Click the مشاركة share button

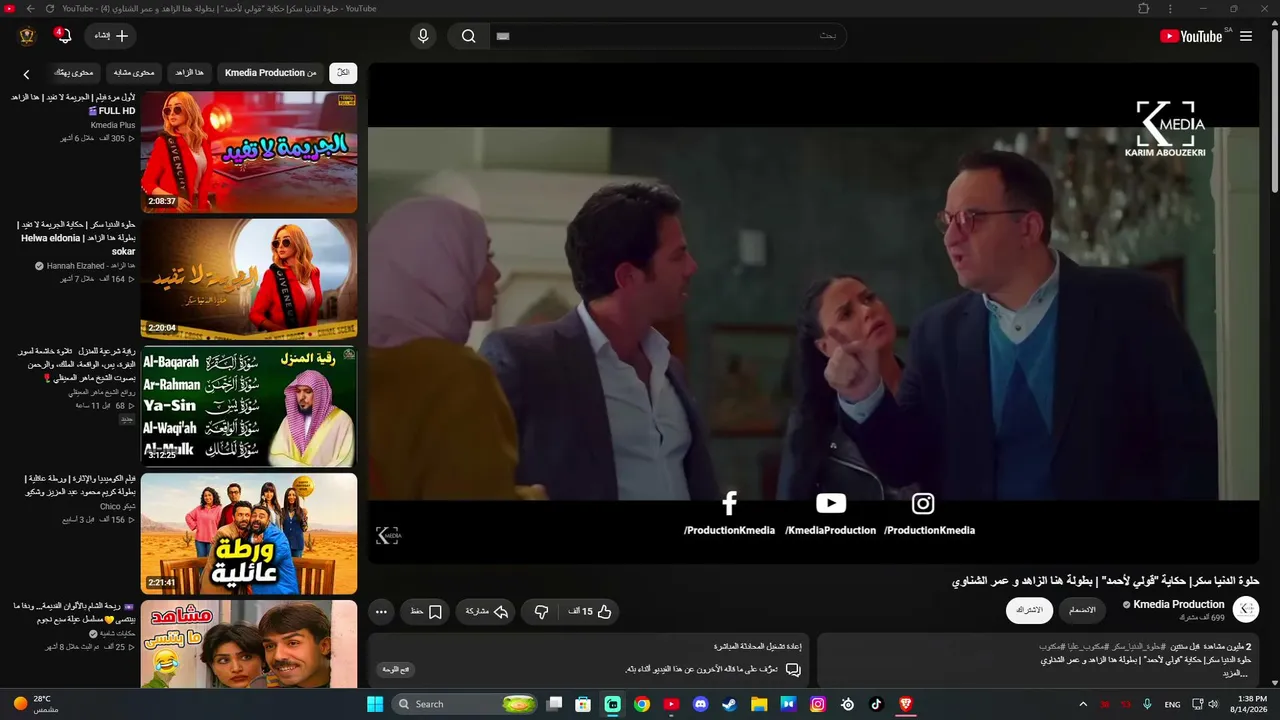point(486,612)
